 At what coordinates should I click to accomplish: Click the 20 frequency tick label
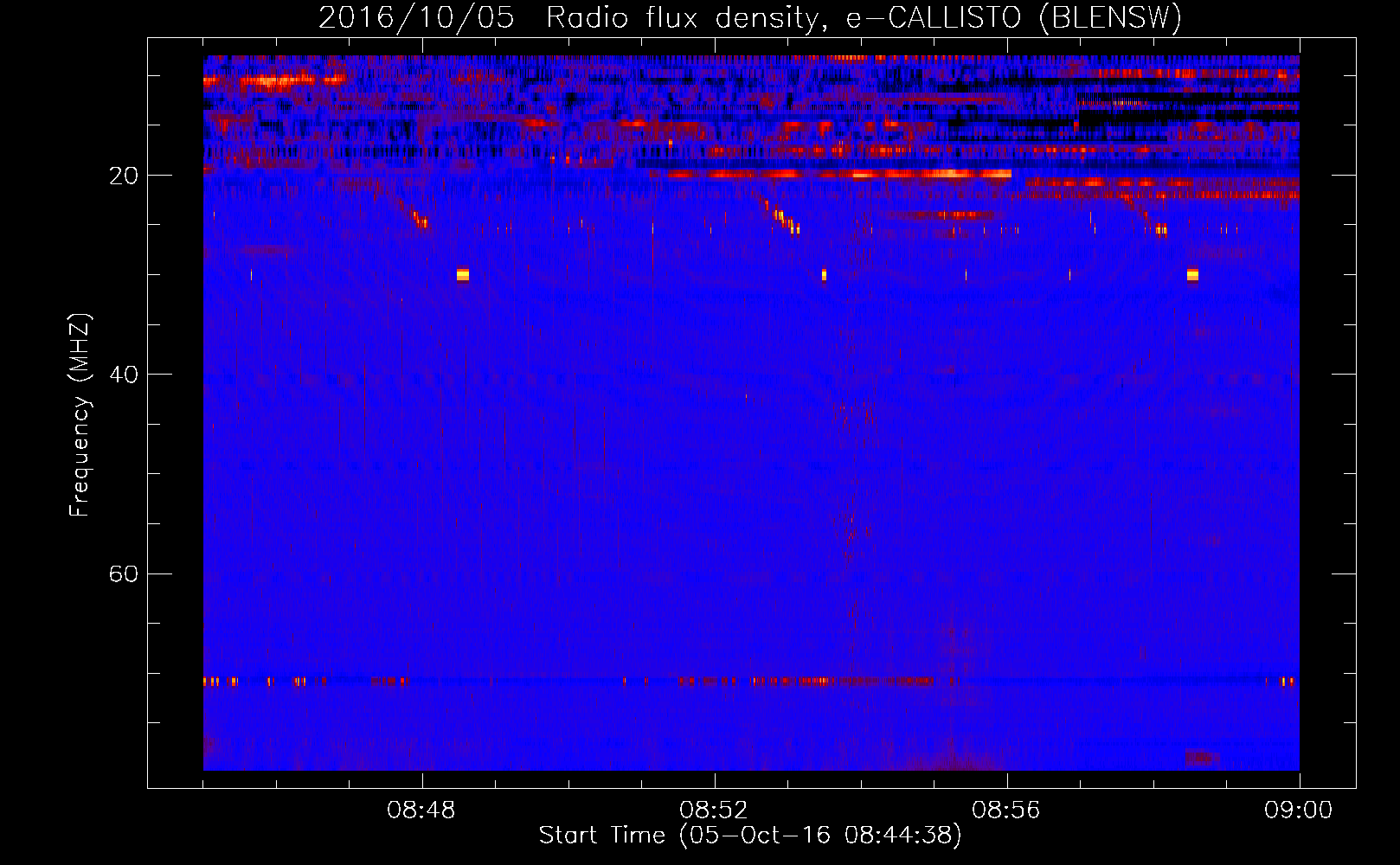point(123,176)
